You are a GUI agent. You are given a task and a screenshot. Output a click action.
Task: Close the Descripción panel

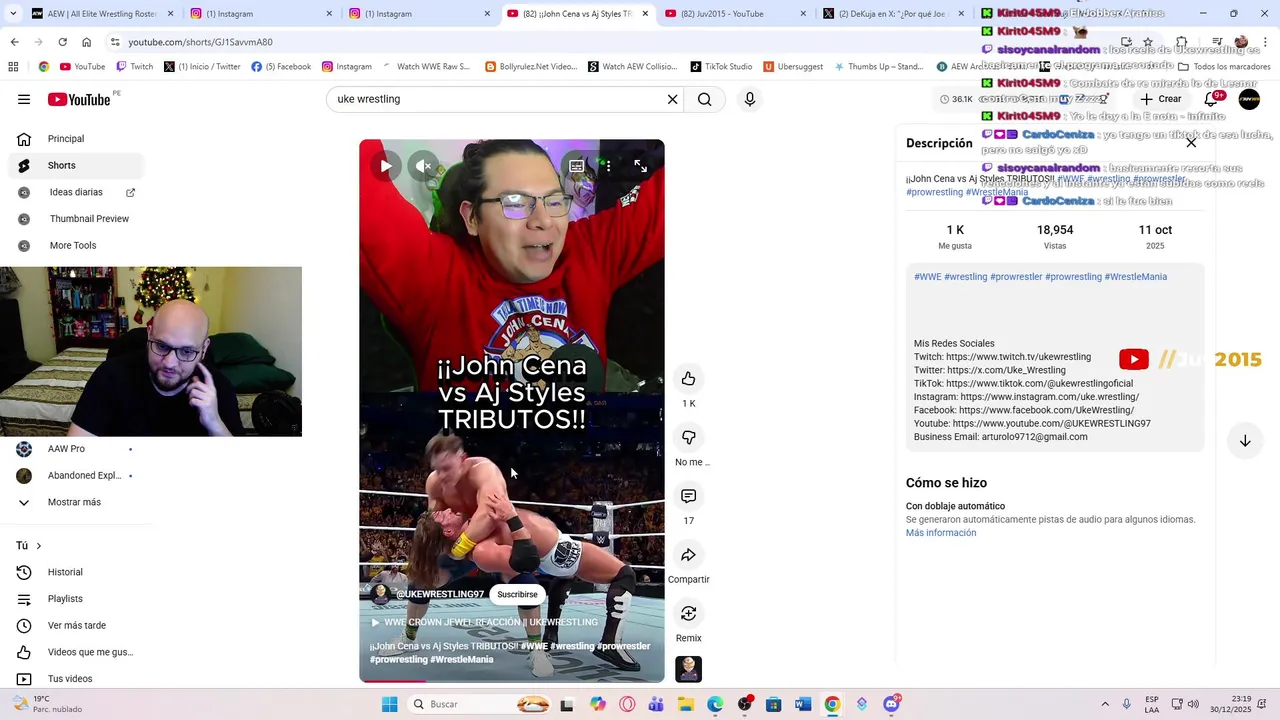coord(1191,143)
